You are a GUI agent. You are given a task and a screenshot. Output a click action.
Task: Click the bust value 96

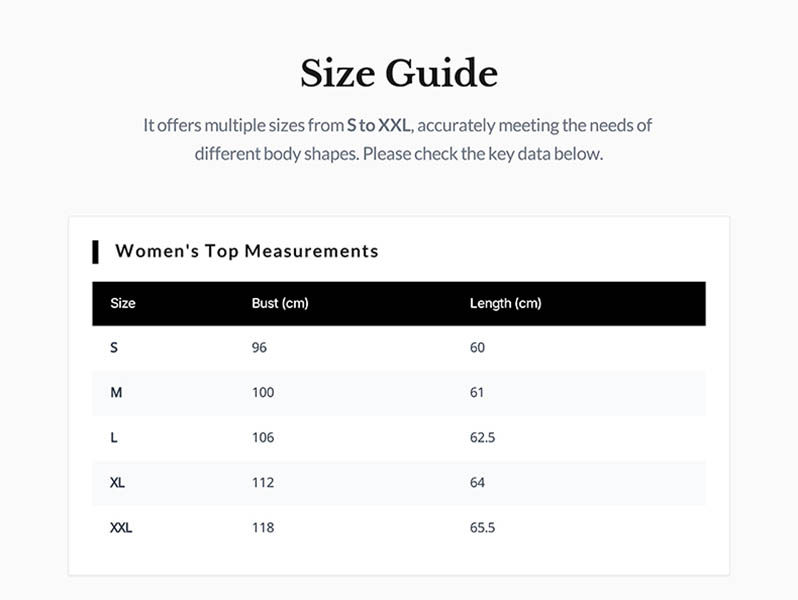(x=259, y=348)
